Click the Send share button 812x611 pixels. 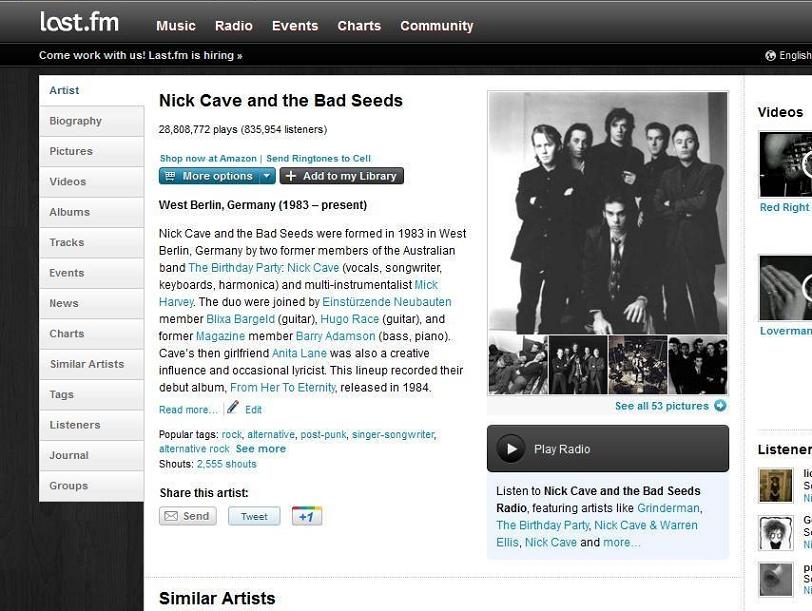(x=187, y=516)
